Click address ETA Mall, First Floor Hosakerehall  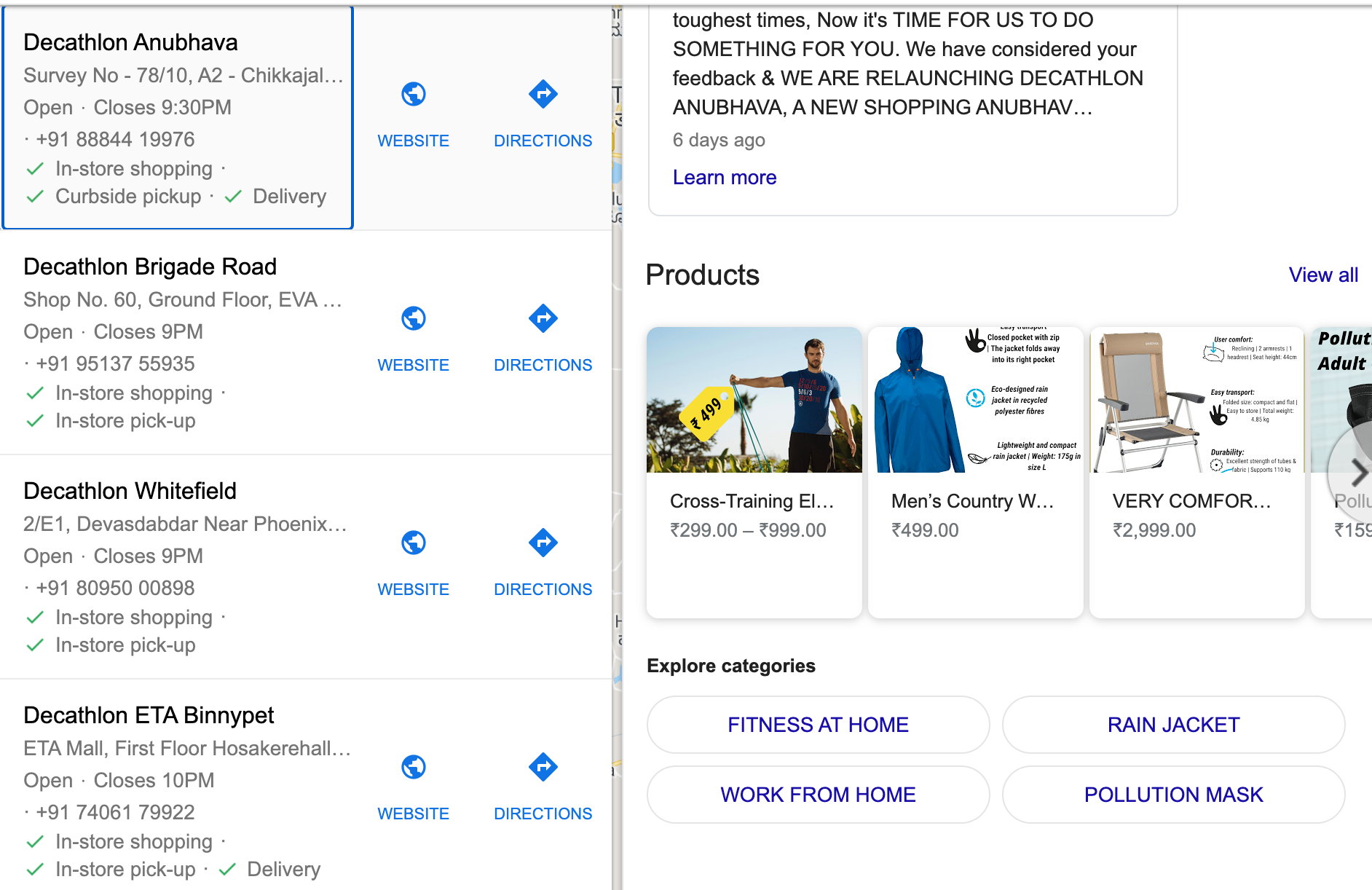(187, 748)
